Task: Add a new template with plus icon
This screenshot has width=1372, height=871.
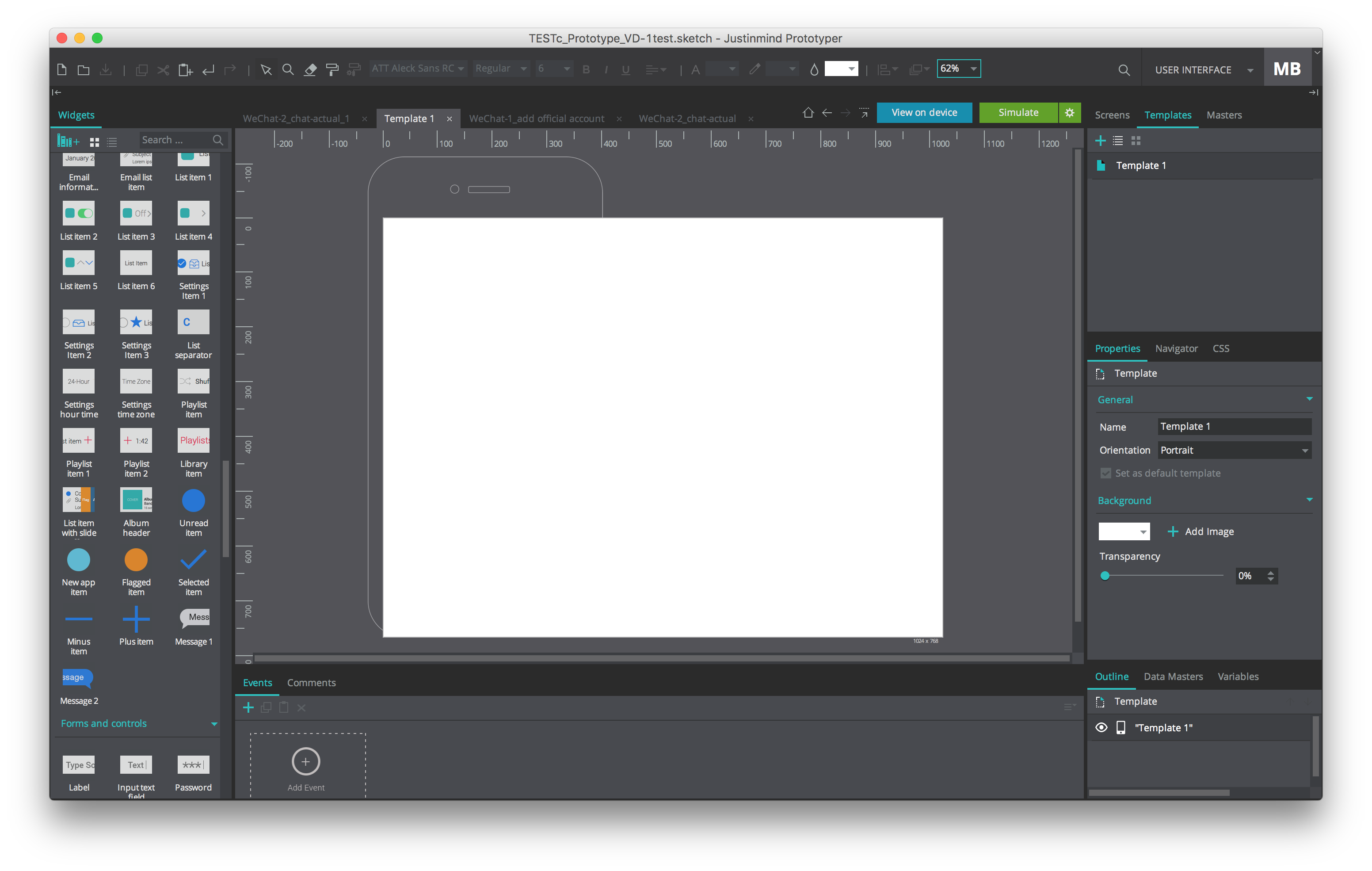Action: [x=1100, y=141]
